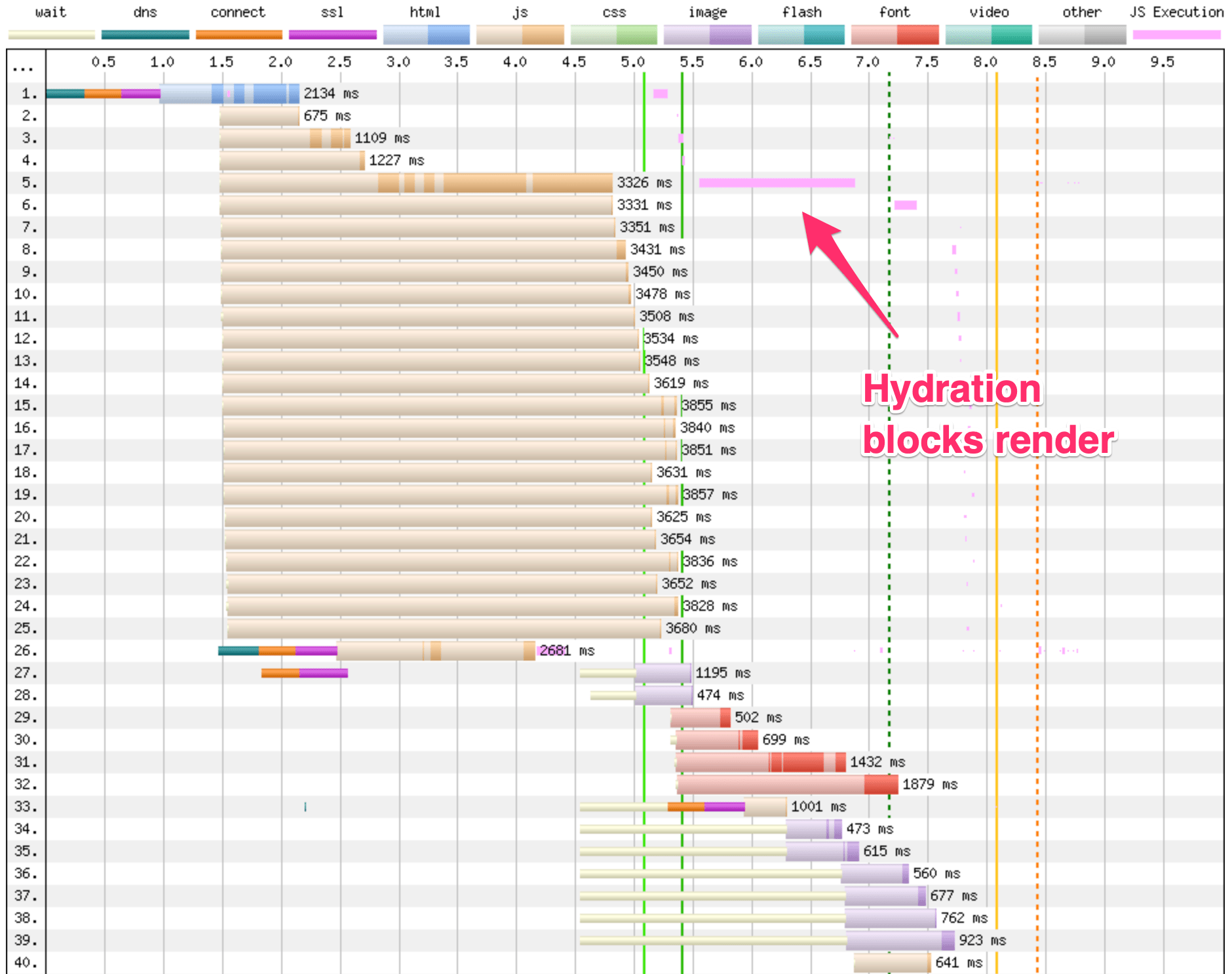Image resolution: width=1232 pixels, height=974 pixels.
Task: Click the 'Hydration blocks render' annotation text
Action: point(988,414)
